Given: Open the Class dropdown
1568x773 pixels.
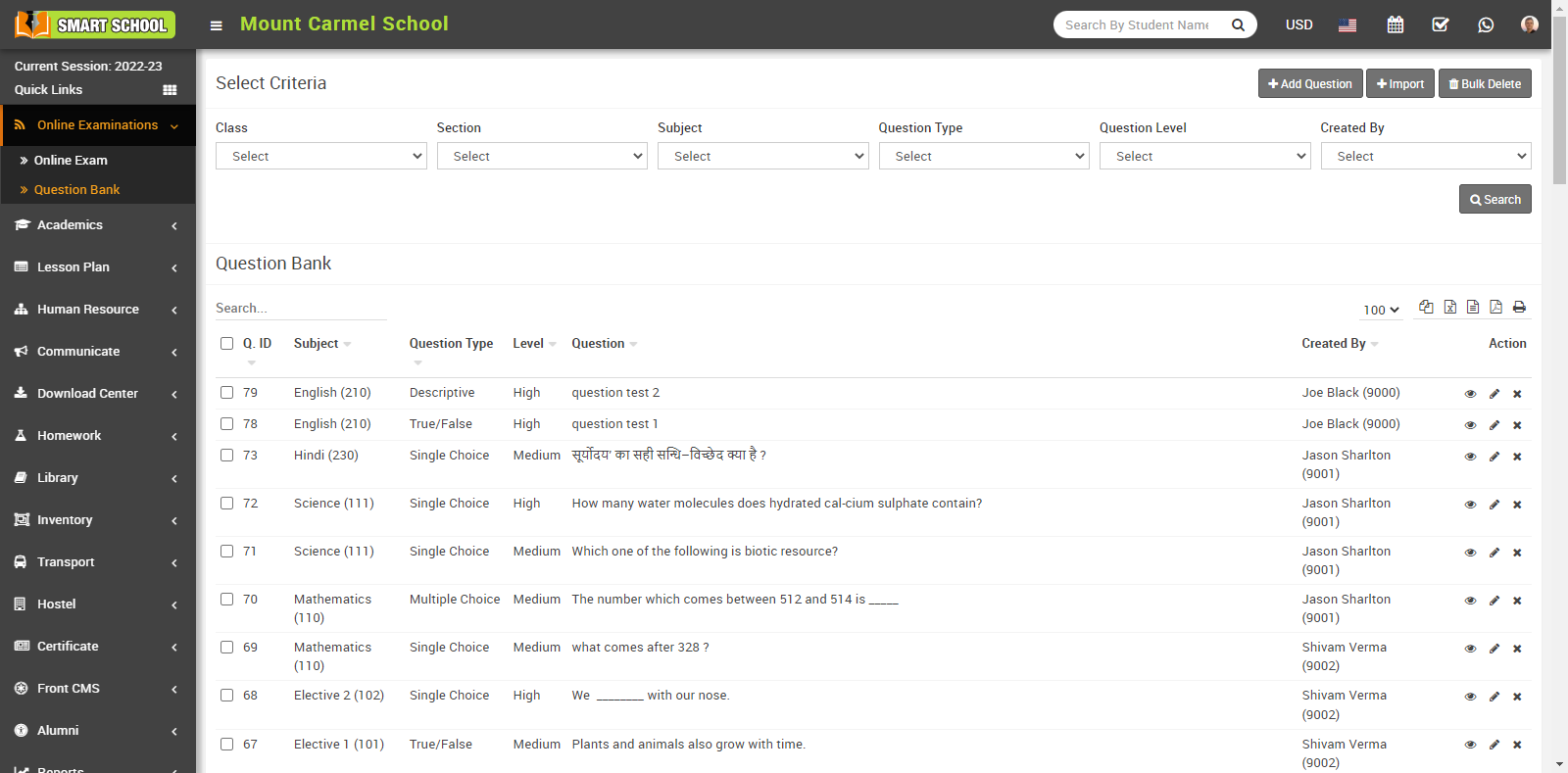Looking at the screenshot, I should (320, 156).
